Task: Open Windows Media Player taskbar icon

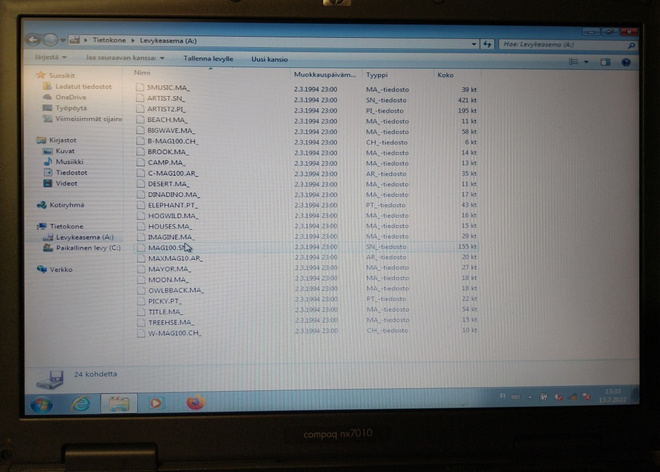Action: pyautogui.click(x=155, y=403)
